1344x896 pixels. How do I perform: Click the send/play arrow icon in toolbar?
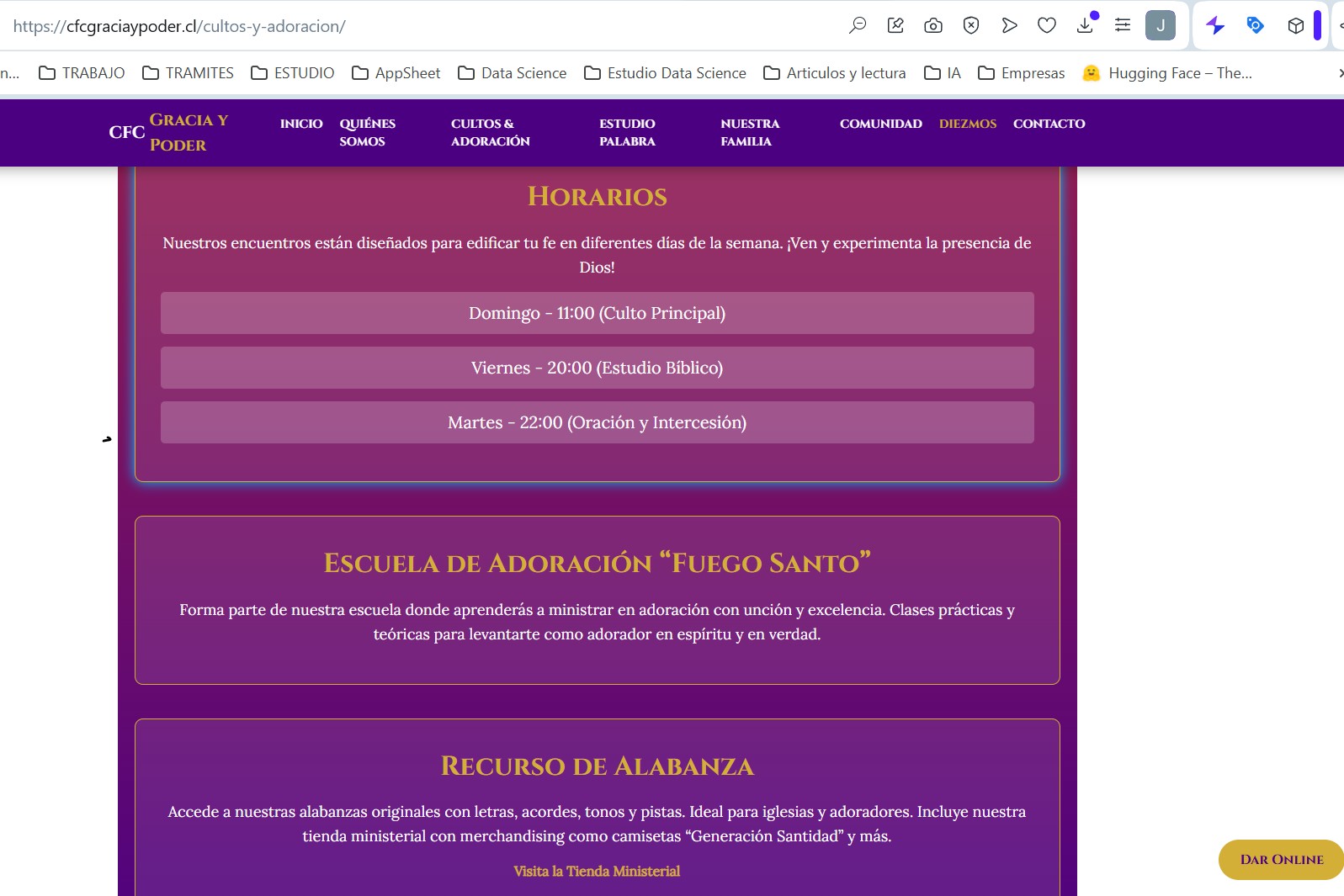[1009, 25]
